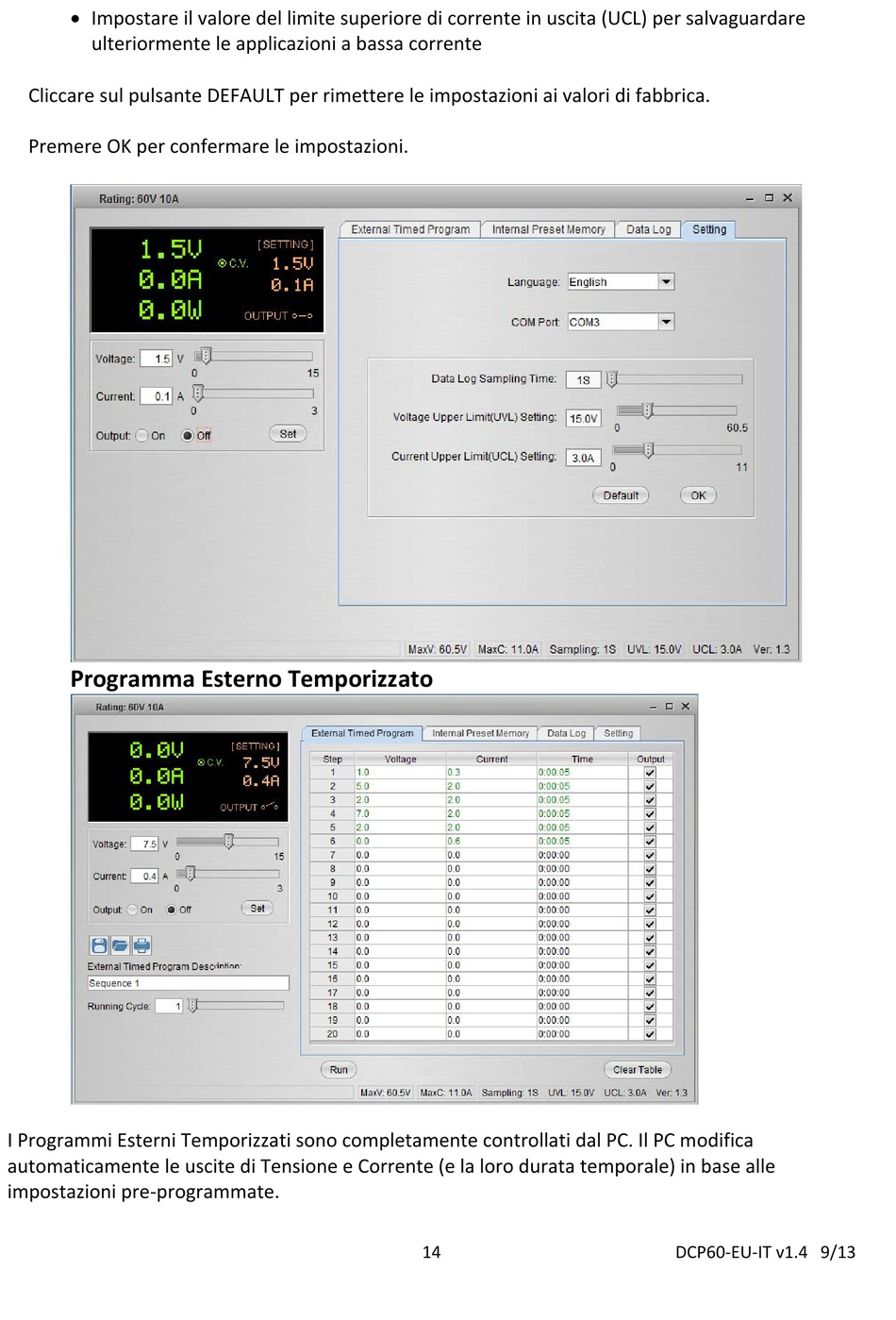Click the Default button in Setting panel
This screenshot has width=896, height=1320.
click(621, 495)
